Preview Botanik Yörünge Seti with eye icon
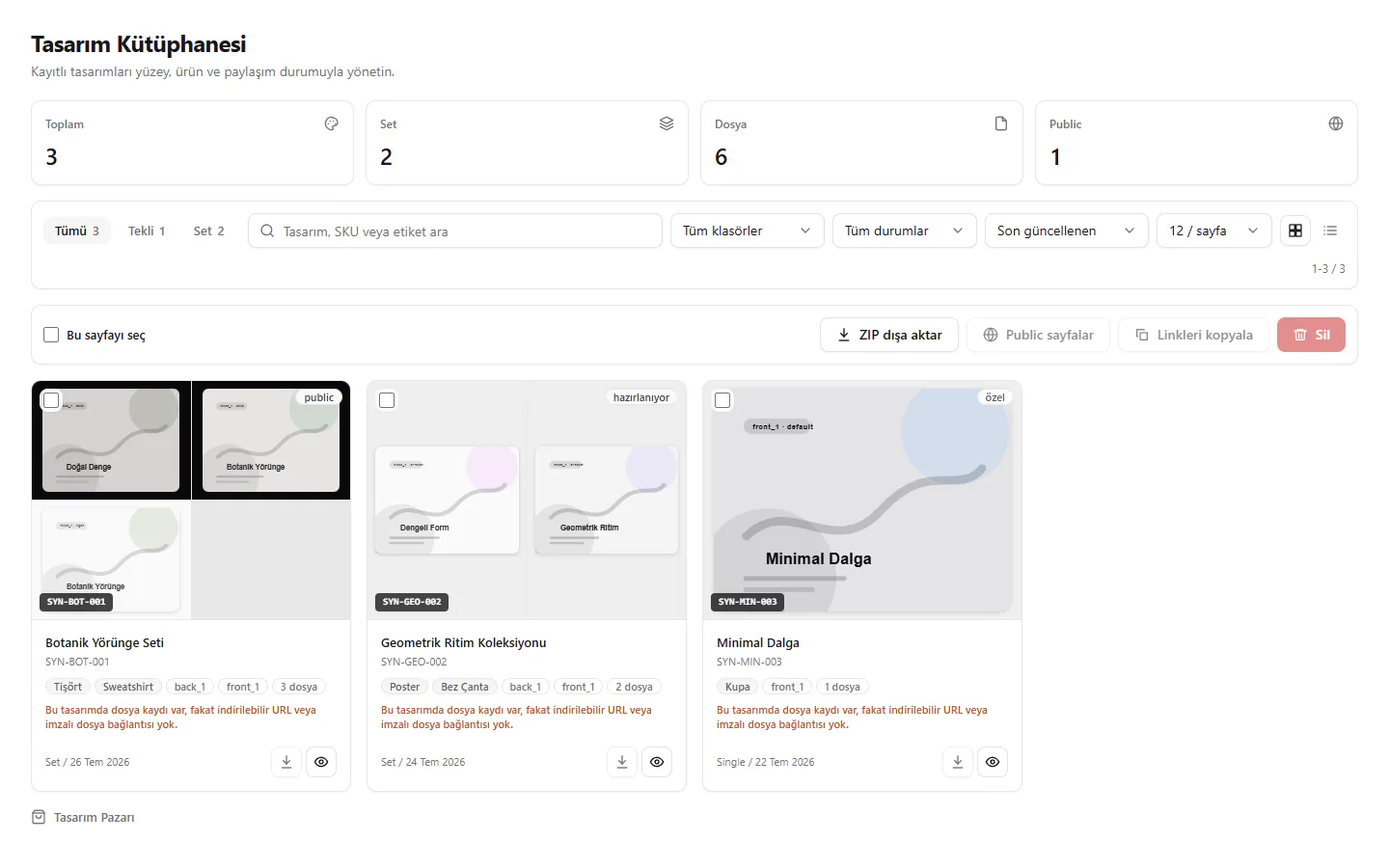The image size is (1389, 868). [x=321, y=762]
